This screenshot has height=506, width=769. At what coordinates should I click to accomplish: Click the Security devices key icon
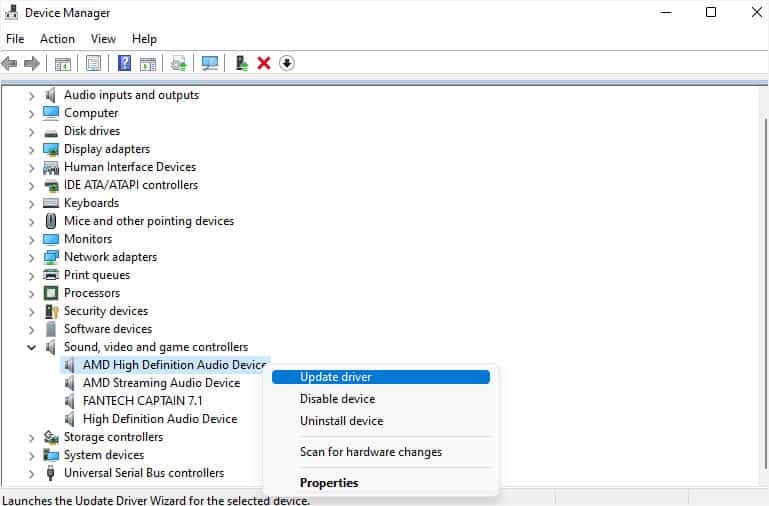point(51,311)
